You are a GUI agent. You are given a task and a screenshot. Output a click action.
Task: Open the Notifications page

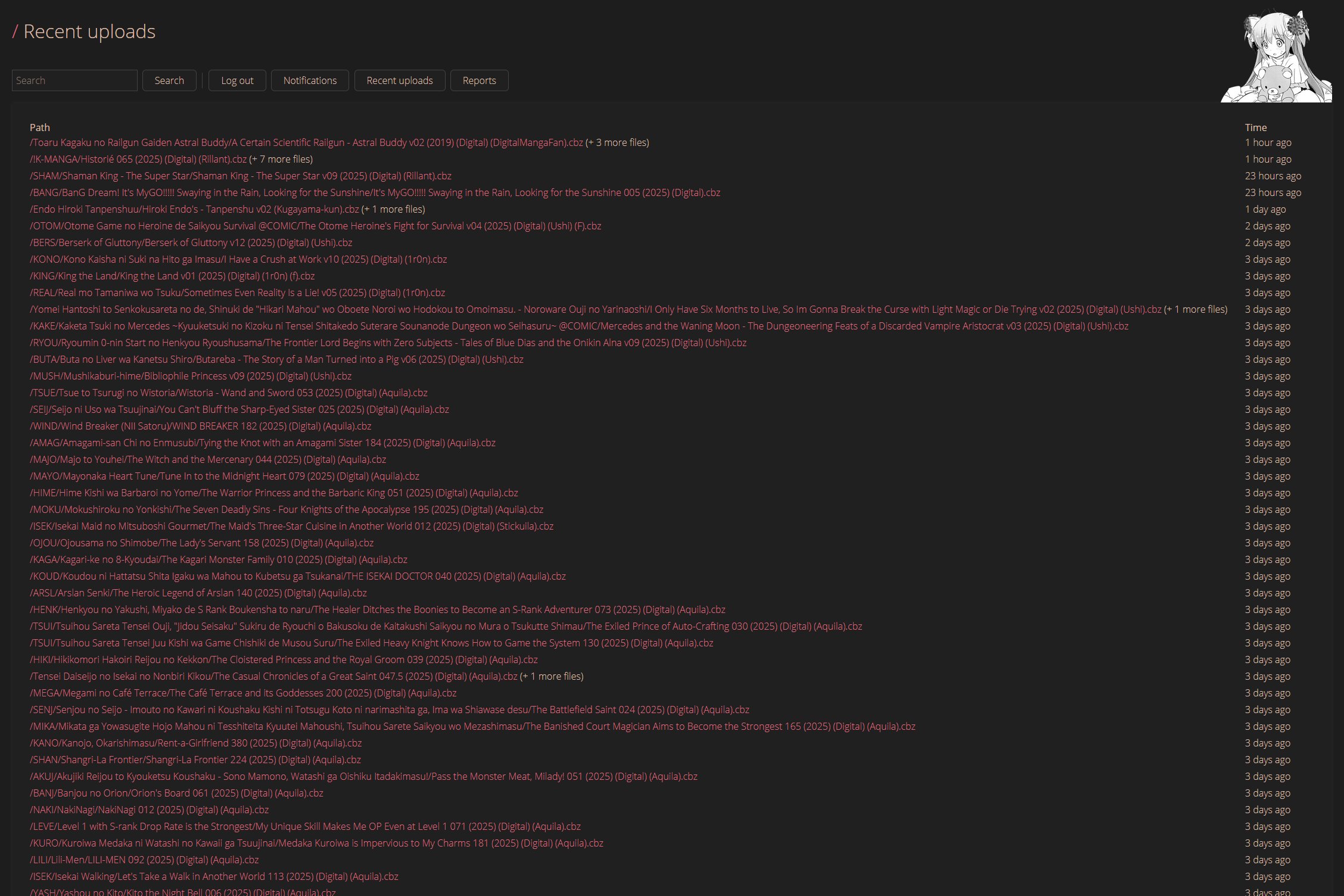pos(310,80)
